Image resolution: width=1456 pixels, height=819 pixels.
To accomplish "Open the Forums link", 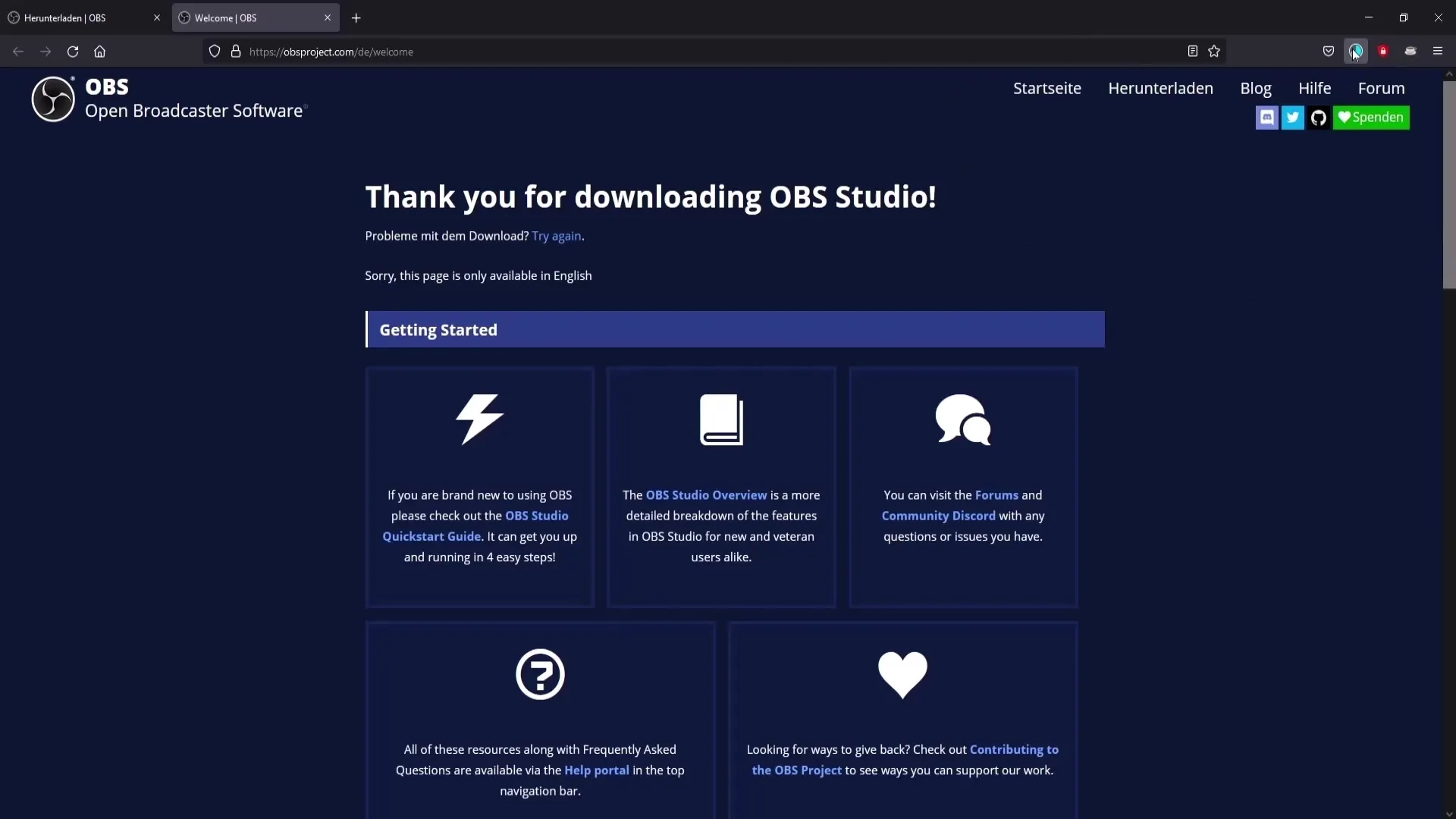I will point(996,495).
